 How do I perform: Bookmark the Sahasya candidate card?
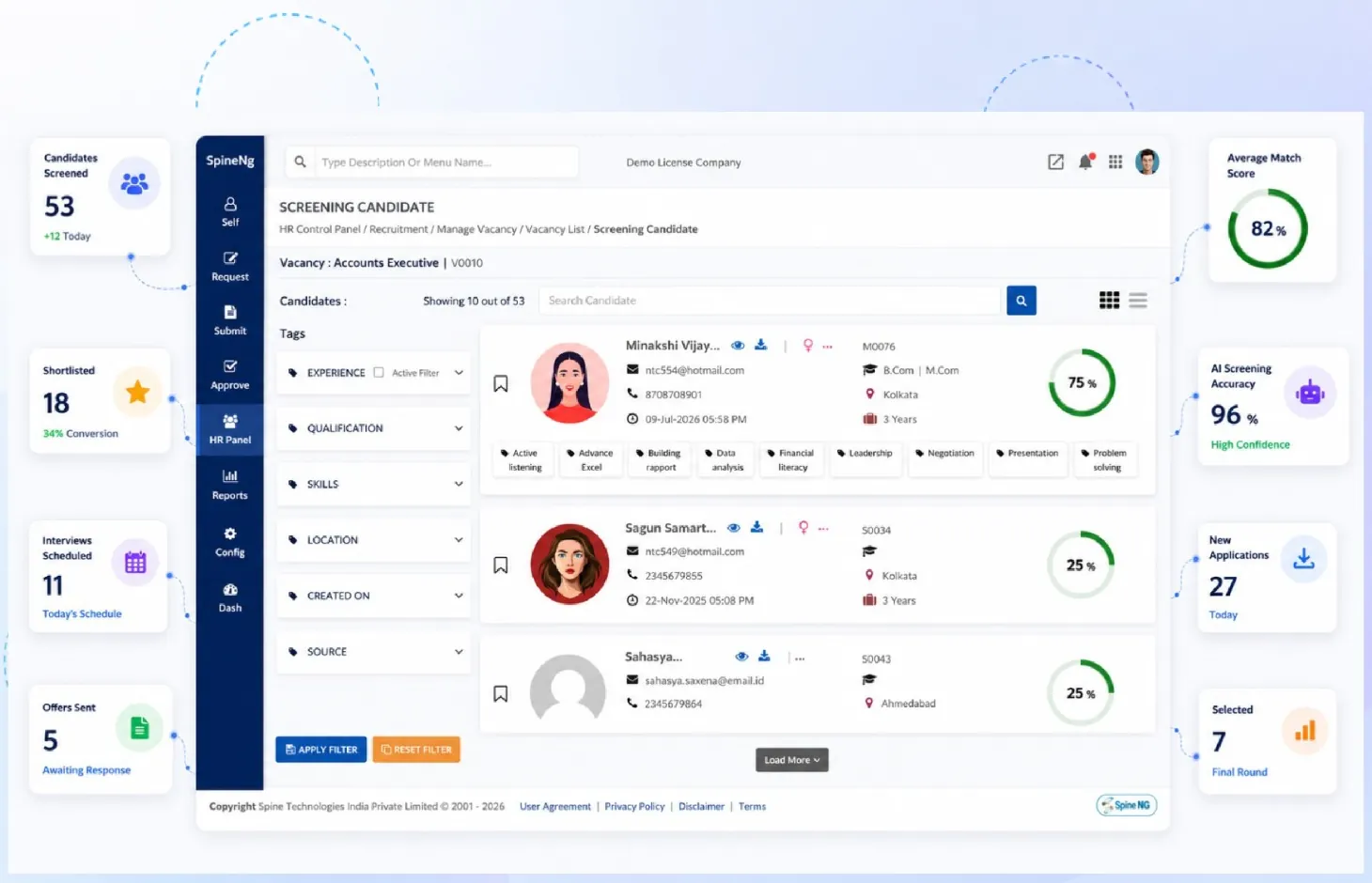501,693
